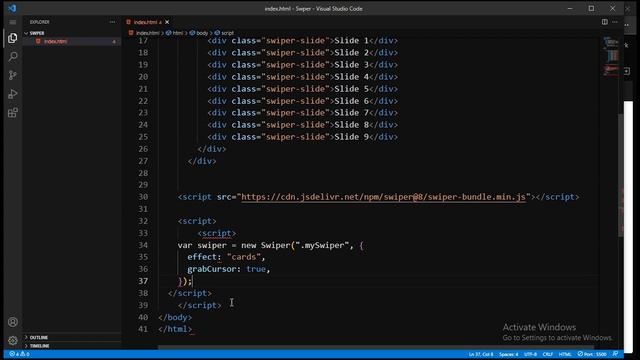
Task: Open the Extensions view
Action: click(13, 113)
